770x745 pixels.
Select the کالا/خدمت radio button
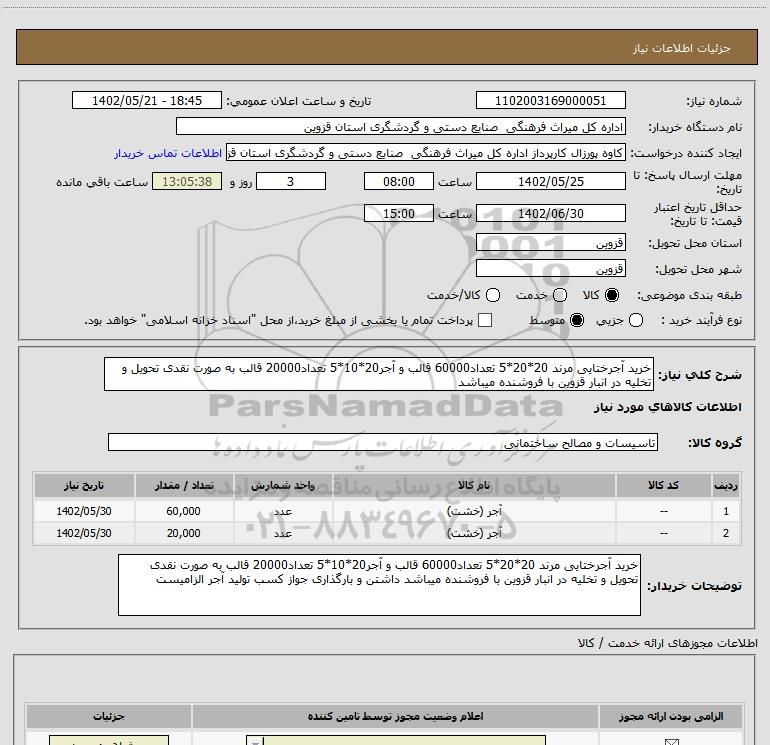coord(493,295)
